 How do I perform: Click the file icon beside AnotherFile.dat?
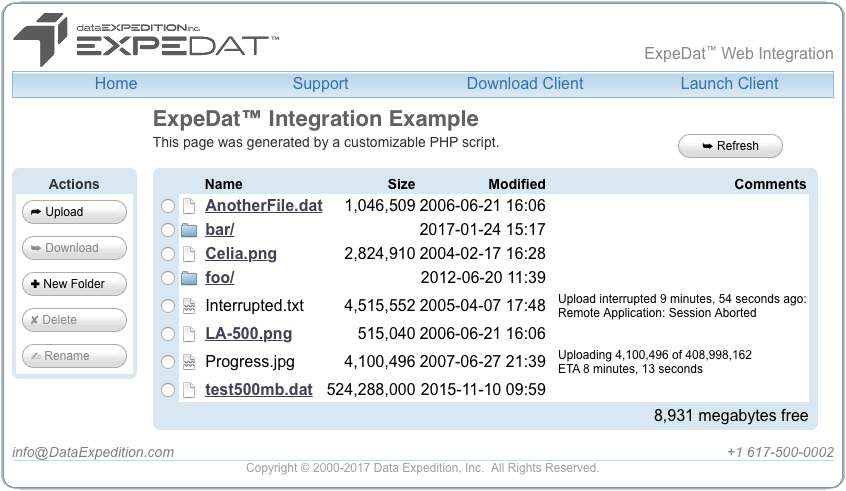189,206
